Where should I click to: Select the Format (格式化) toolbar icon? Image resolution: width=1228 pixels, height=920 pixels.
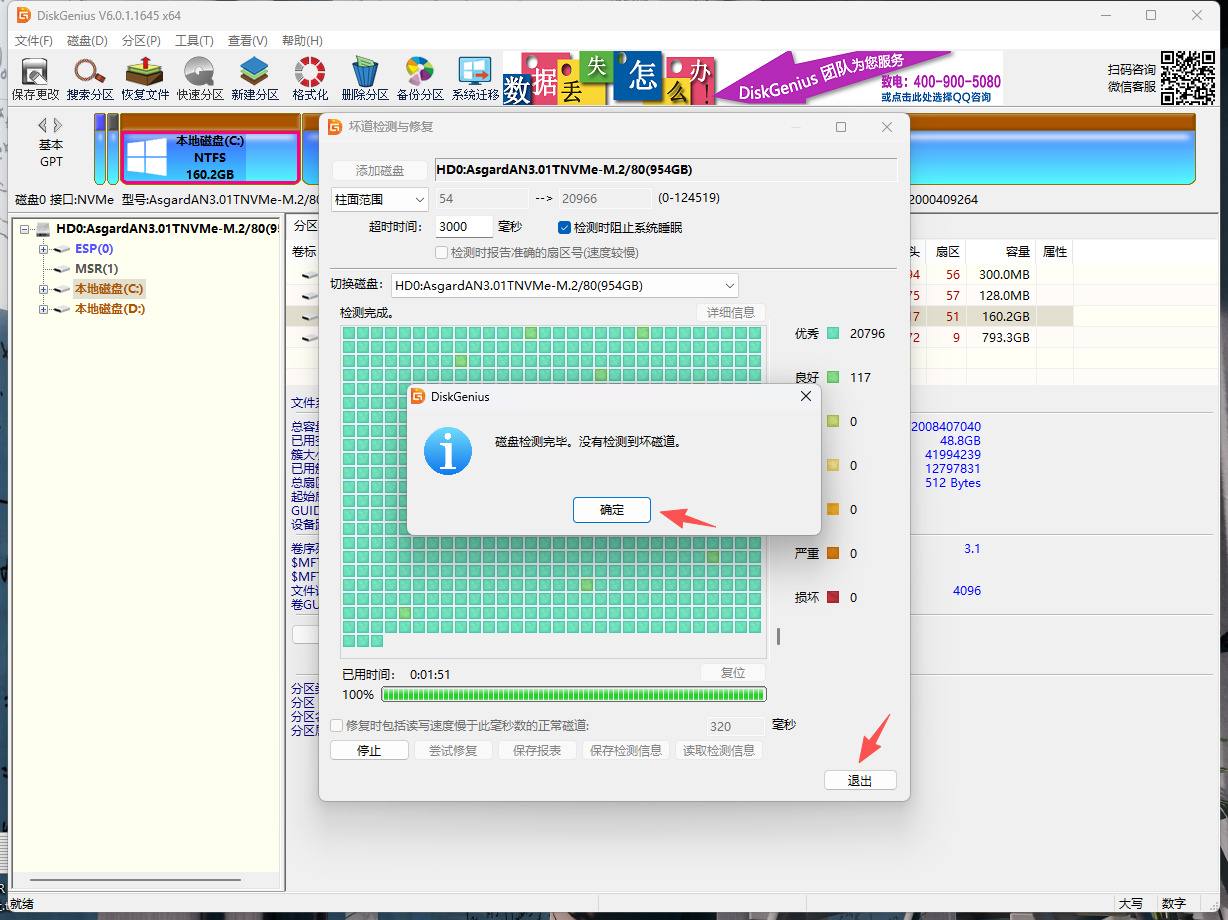pos(310,79)
